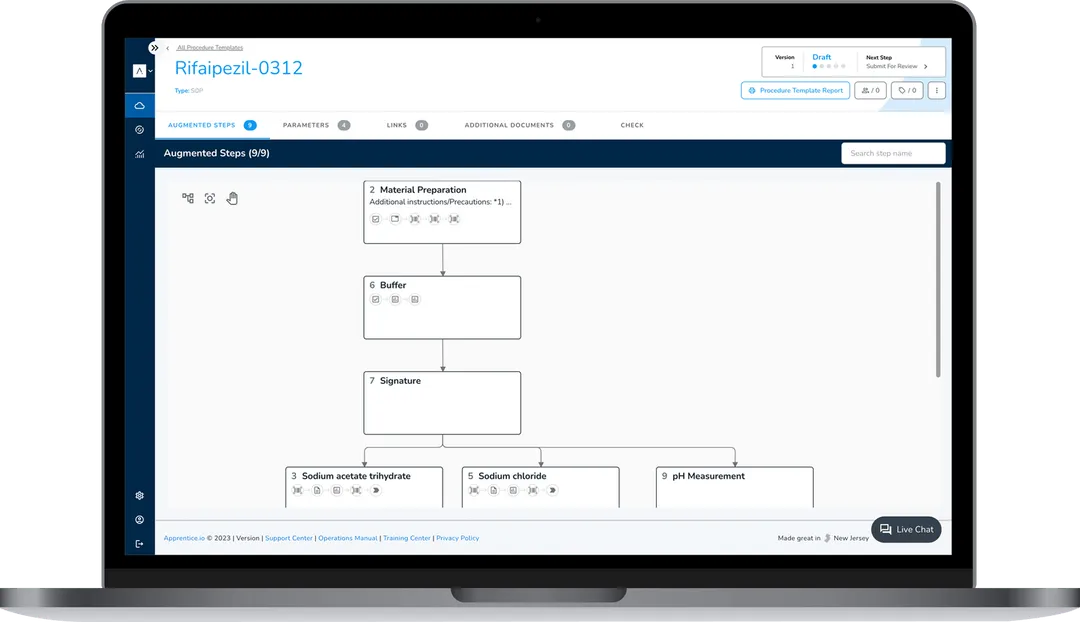Open the Check tab

tap(633, 125)
